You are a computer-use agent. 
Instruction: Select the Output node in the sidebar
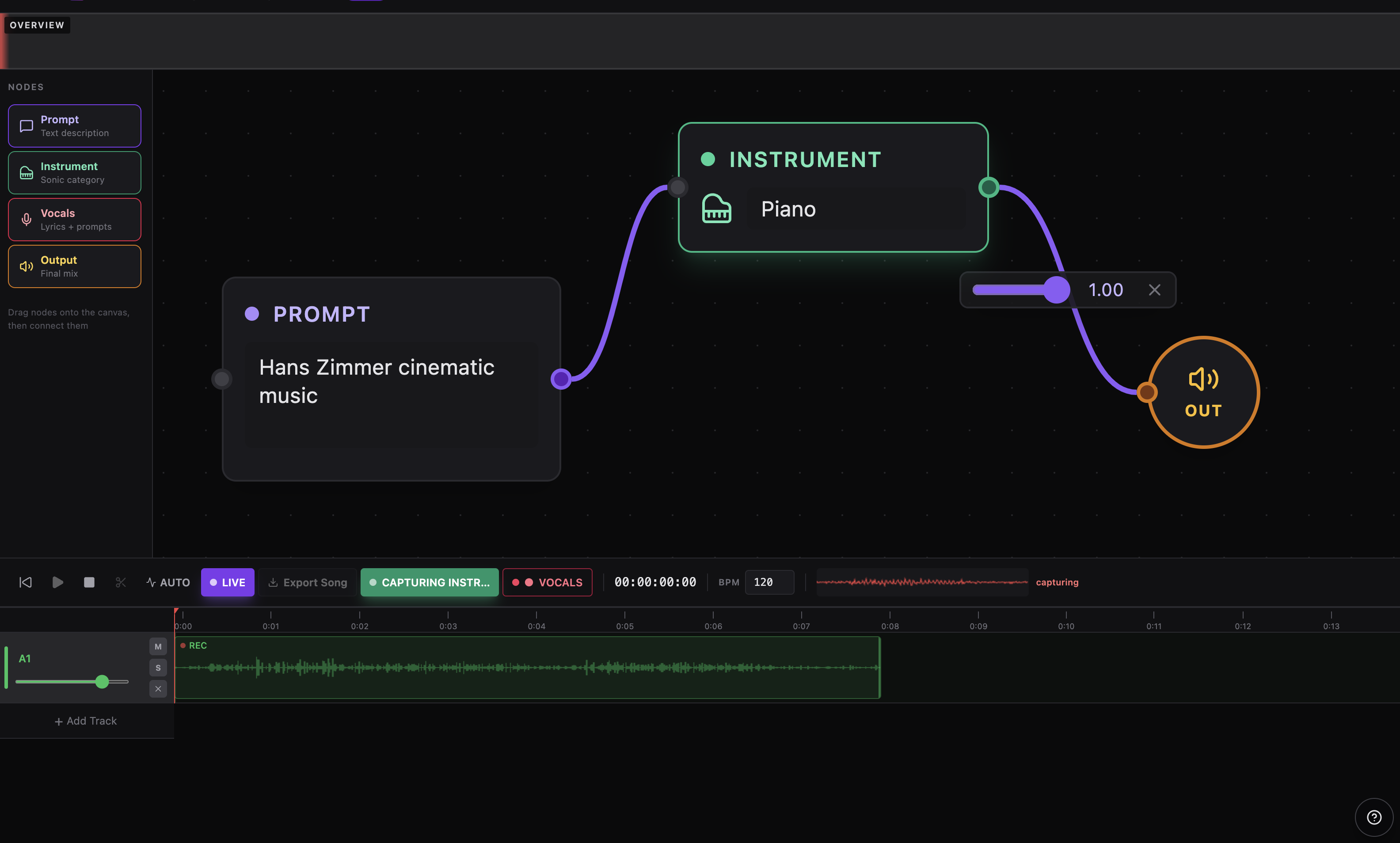pyautogui.click(x=74, y=266)
